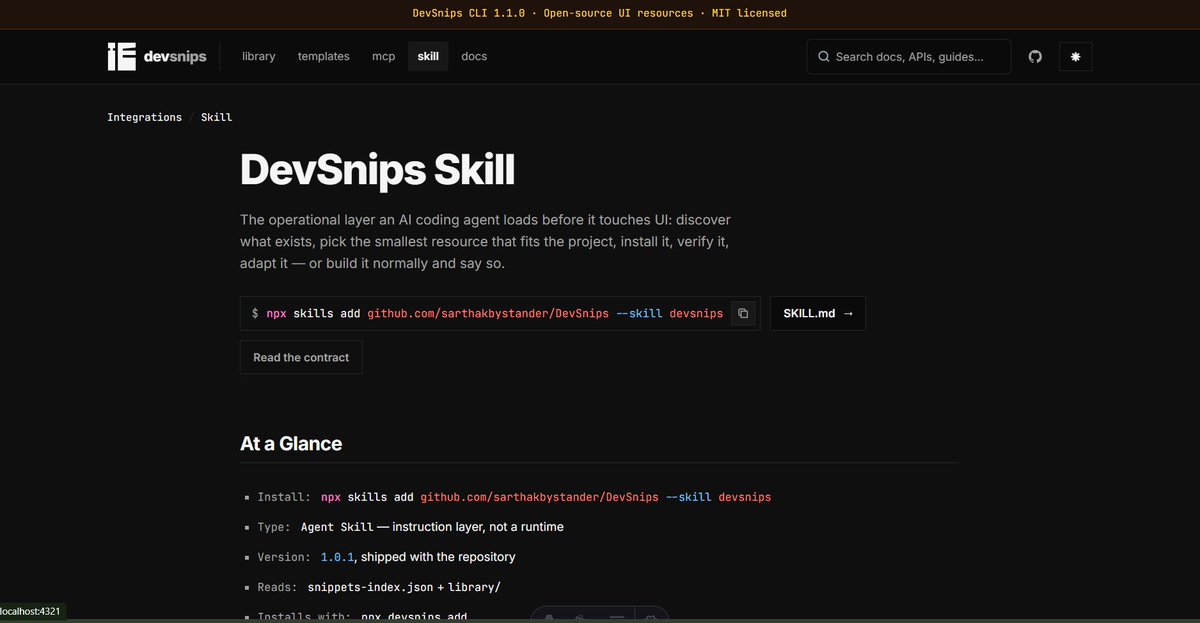Open the SKILL.md link button

(x=818, y=313)
